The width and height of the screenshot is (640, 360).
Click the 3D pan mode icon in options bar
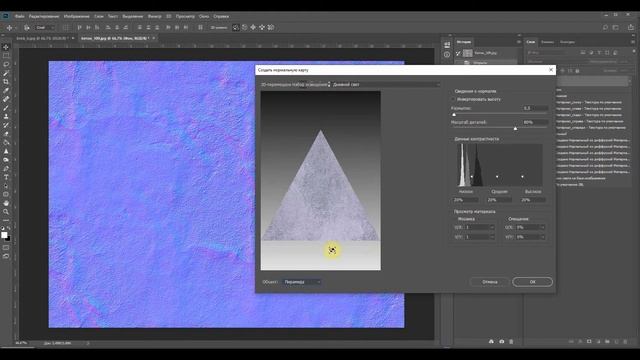pos(253,27)
